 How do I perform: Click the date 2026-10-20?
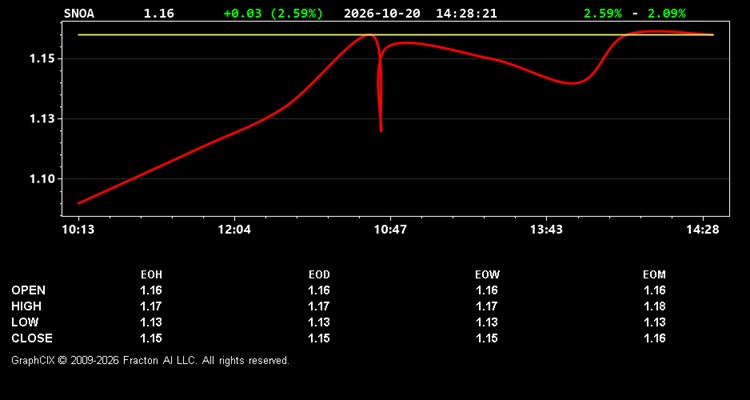(382, 13)
